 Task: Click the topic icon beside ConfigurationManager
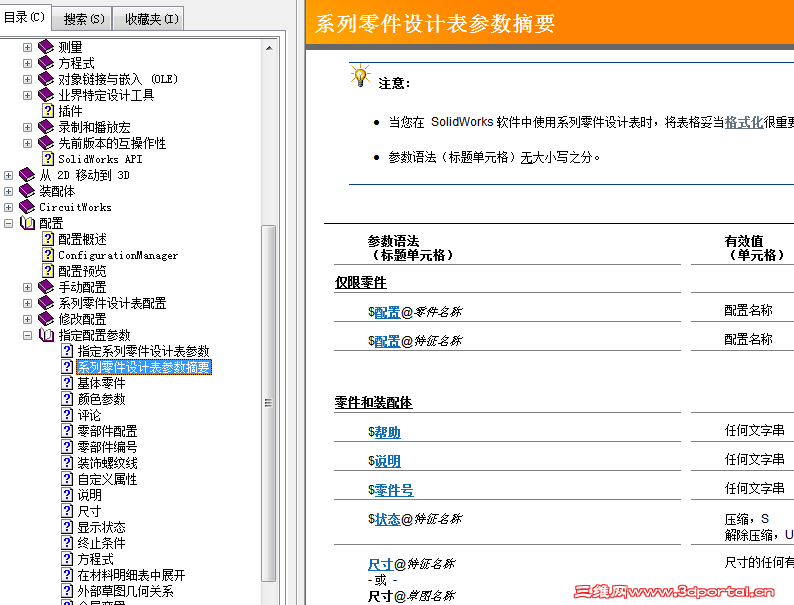(x=48, y=255)
